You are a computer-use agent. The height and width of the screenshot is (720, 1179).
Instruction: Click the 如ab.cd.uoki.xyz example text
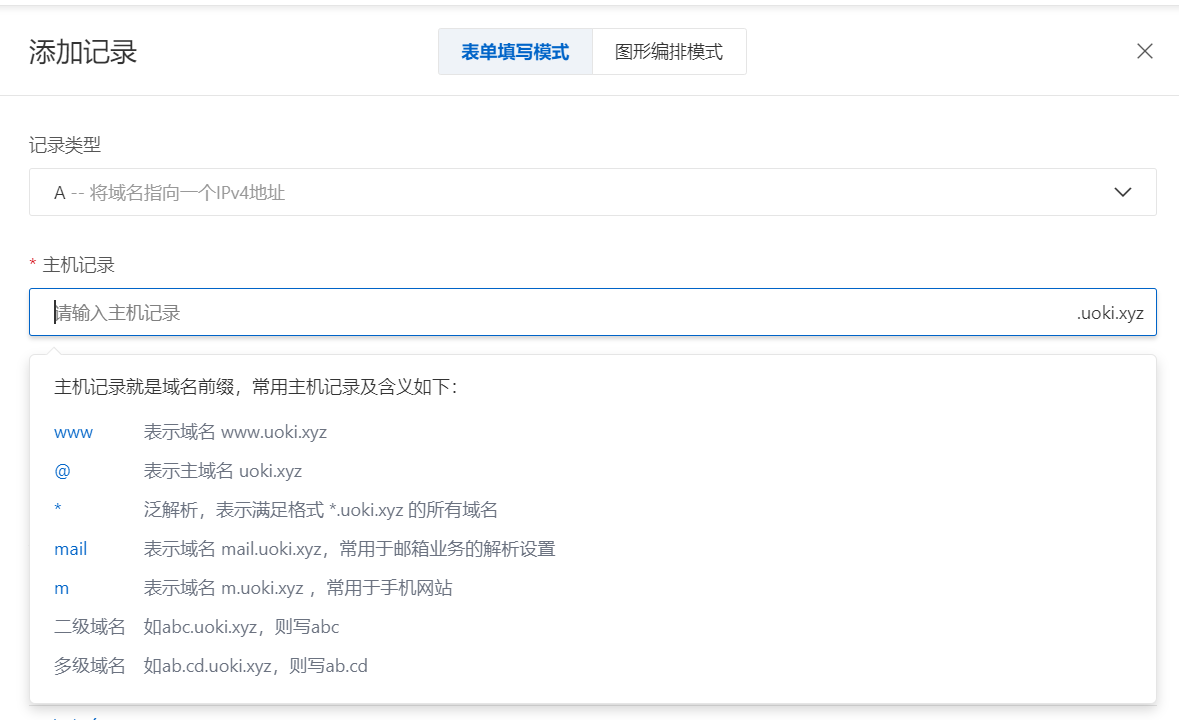coord(256,665)
